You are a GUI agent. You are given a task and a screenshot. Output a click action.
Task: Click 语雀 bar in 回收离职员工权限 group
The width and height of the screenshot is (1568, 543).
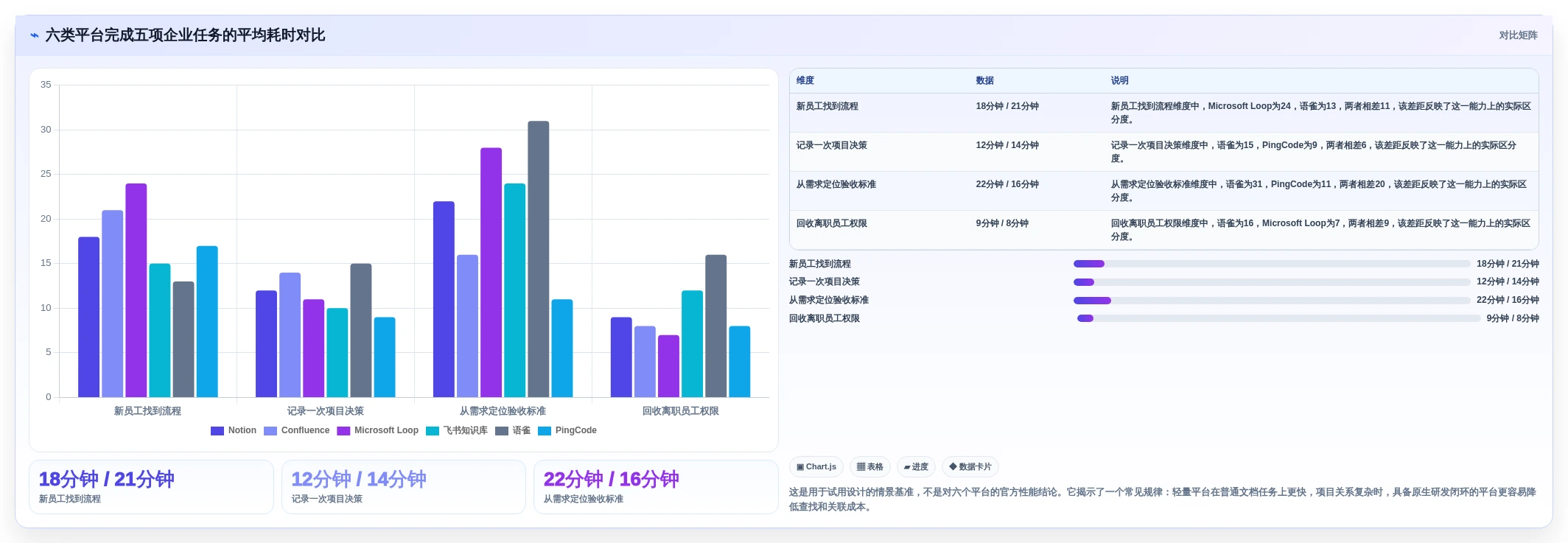[x=715, y=326]
